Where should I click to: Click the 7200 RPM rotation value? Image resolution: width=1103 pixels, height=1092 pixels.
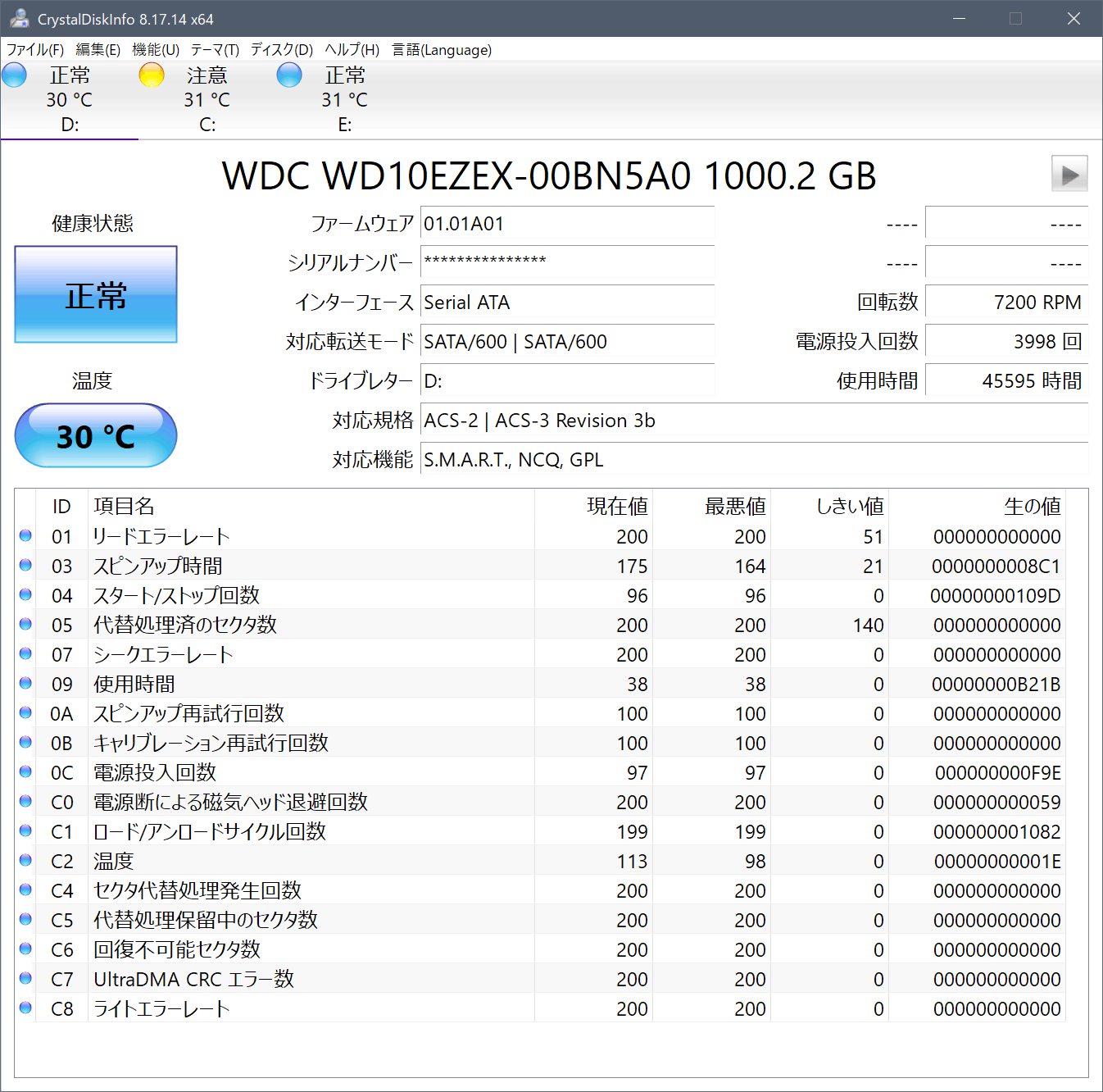[x=1006, y=302]
